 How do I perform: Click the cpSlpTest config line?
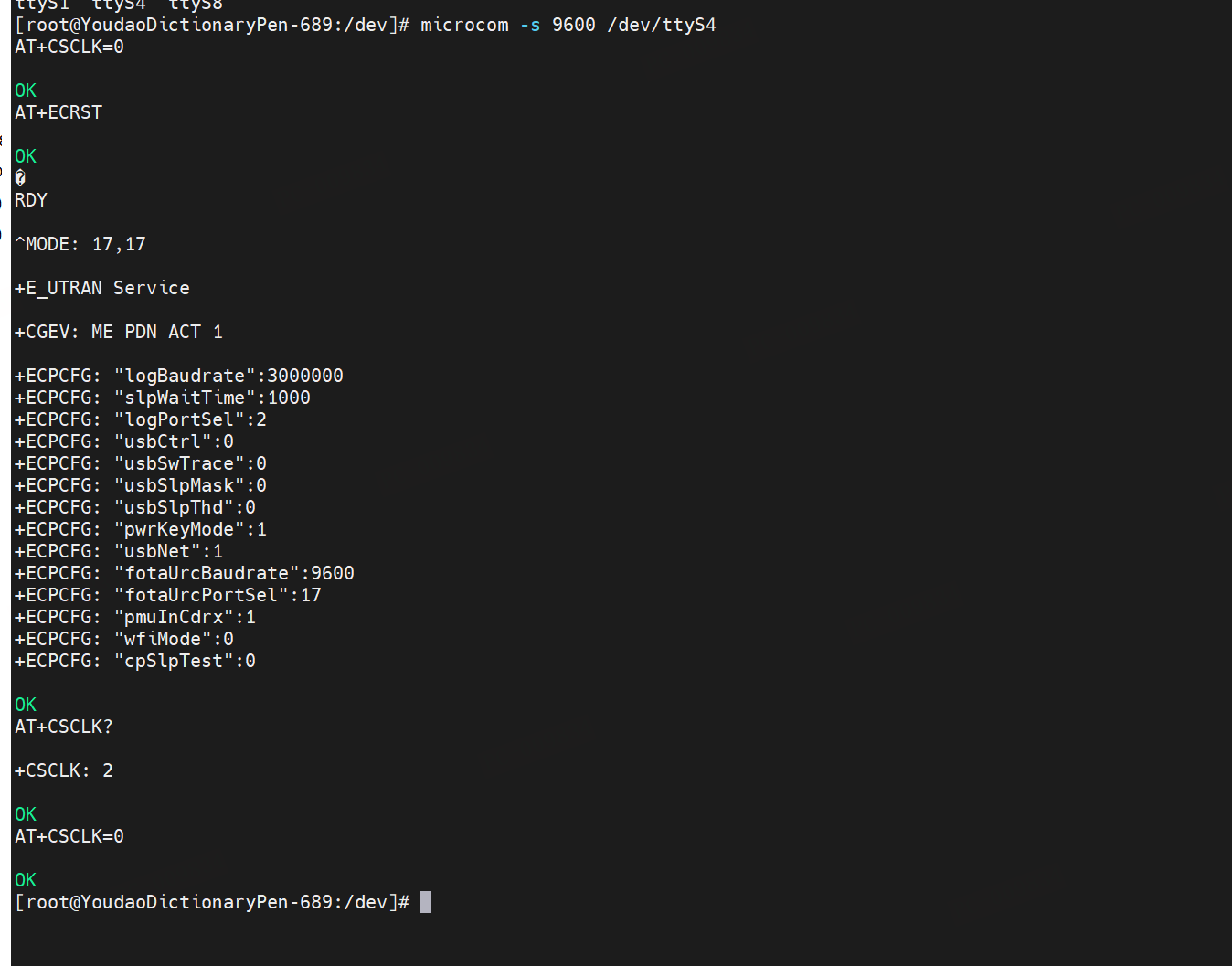[x=135, y=661]
